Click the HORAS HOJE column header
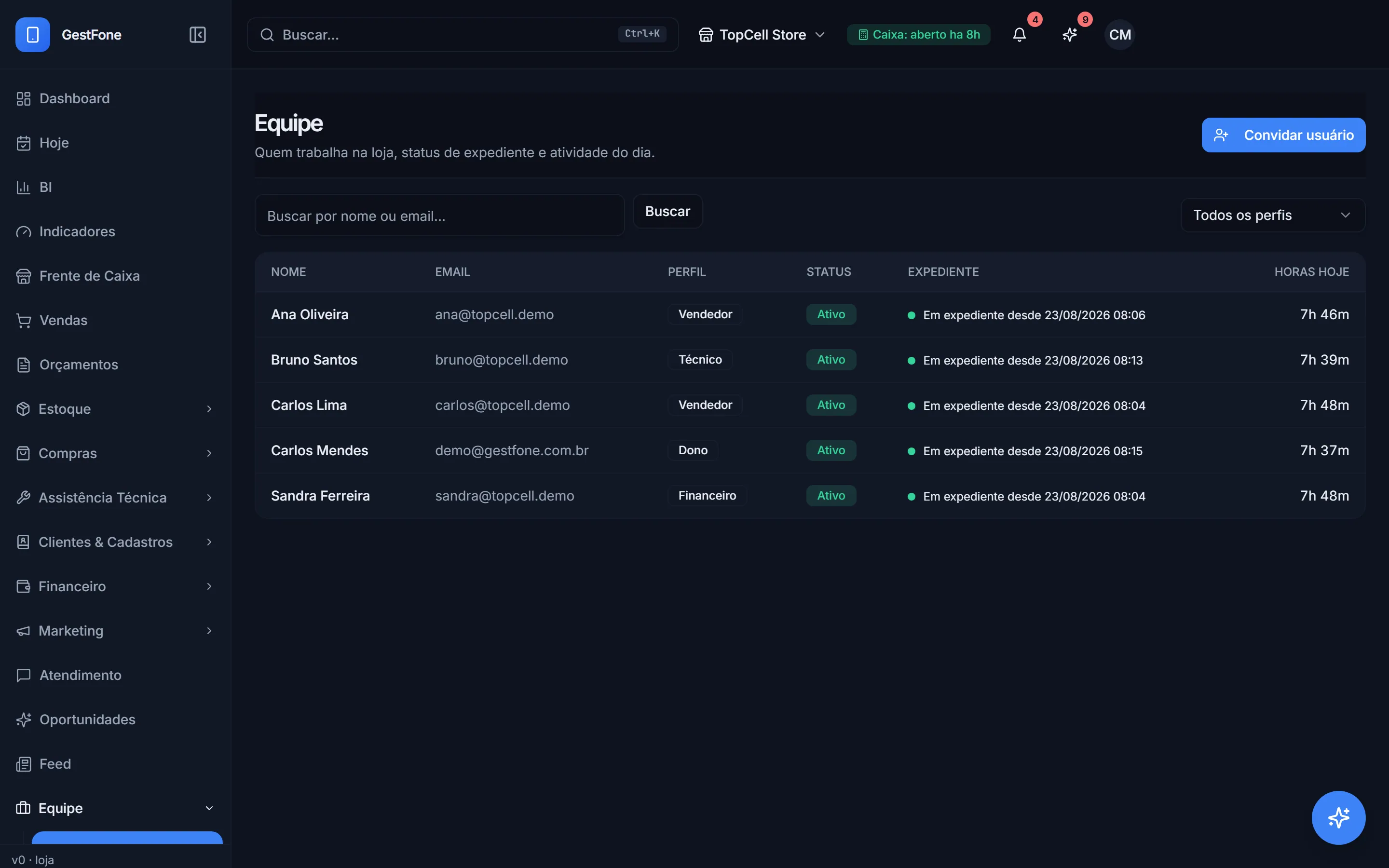This screenshot has height=868, width=1389. click(1311, 272)
